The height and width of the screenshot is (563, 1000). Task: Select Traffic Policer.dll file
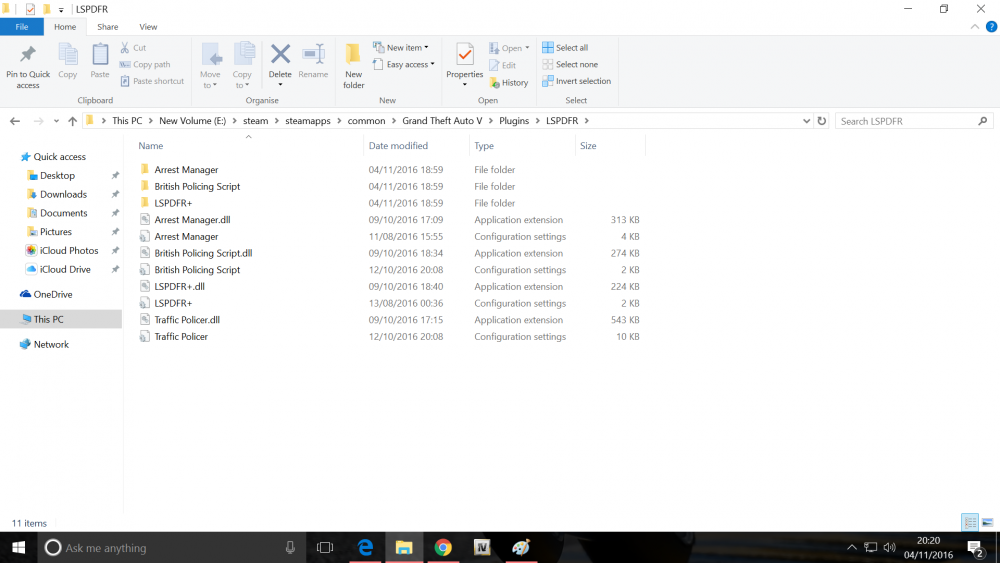point(187,319)
